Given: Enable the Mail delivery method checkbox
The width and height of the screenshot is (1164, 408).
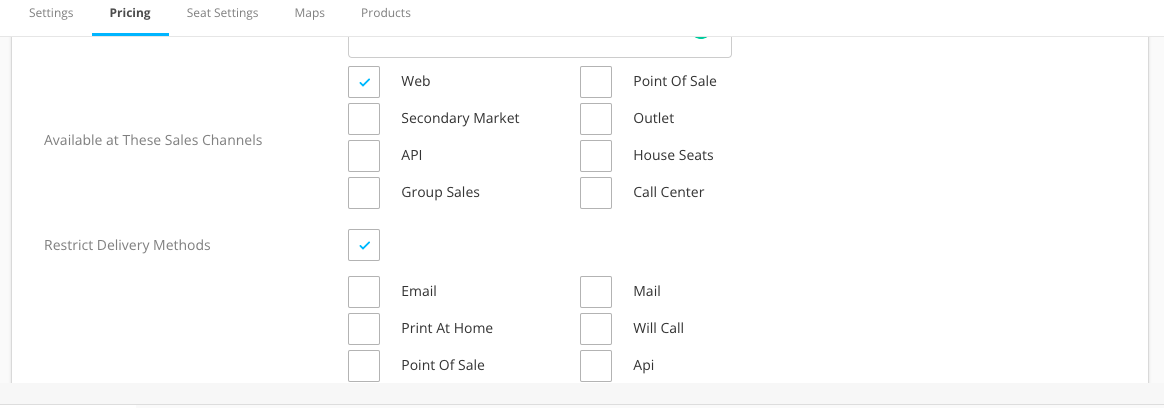Looking at the screenshot, I should click(x=596, y=292).
